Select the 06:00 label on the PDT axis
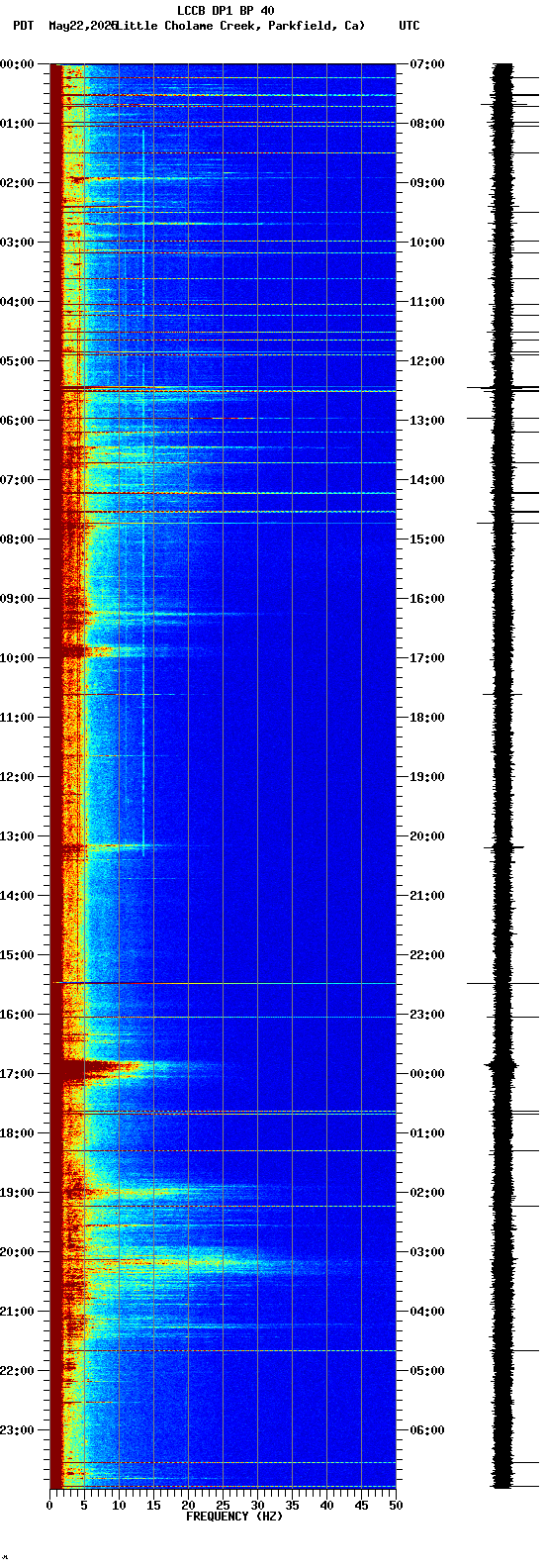 pos(18,421)
